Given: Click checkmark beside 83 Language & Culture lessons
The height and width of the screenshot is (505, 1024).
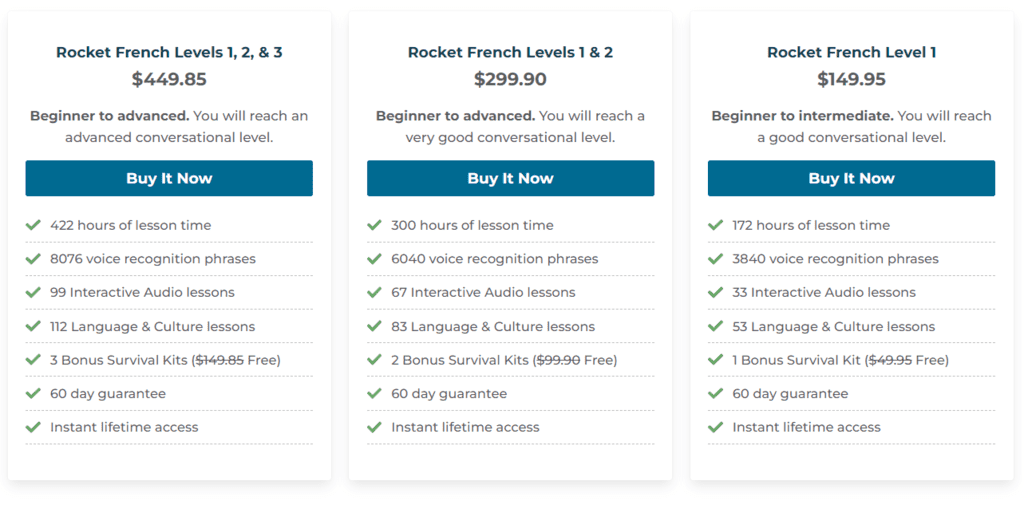Looking at the screenshot, I should coord(374,326).
